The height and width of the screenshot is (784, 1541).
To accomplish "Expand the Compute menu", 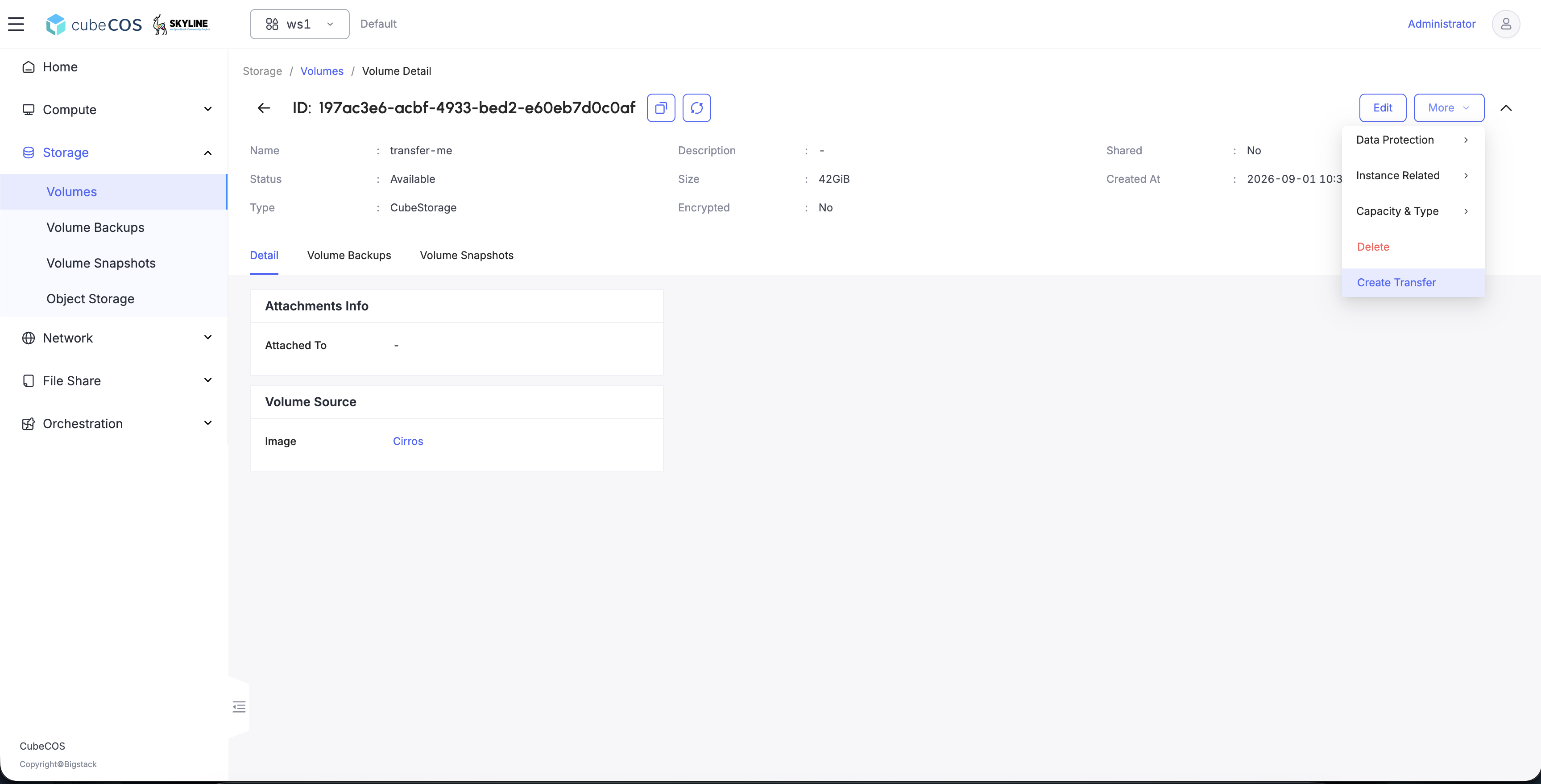I will (114, 109).
